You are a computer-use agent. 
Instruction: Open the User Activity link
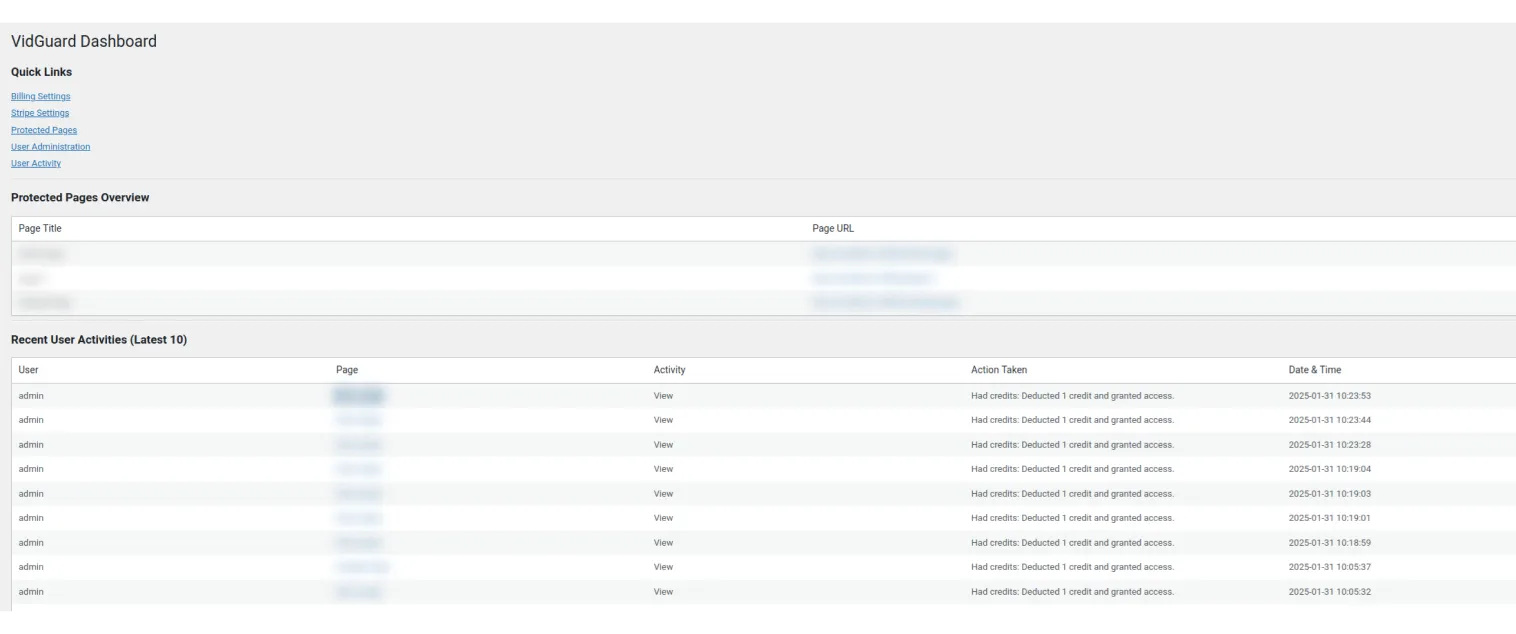[36, 163]
